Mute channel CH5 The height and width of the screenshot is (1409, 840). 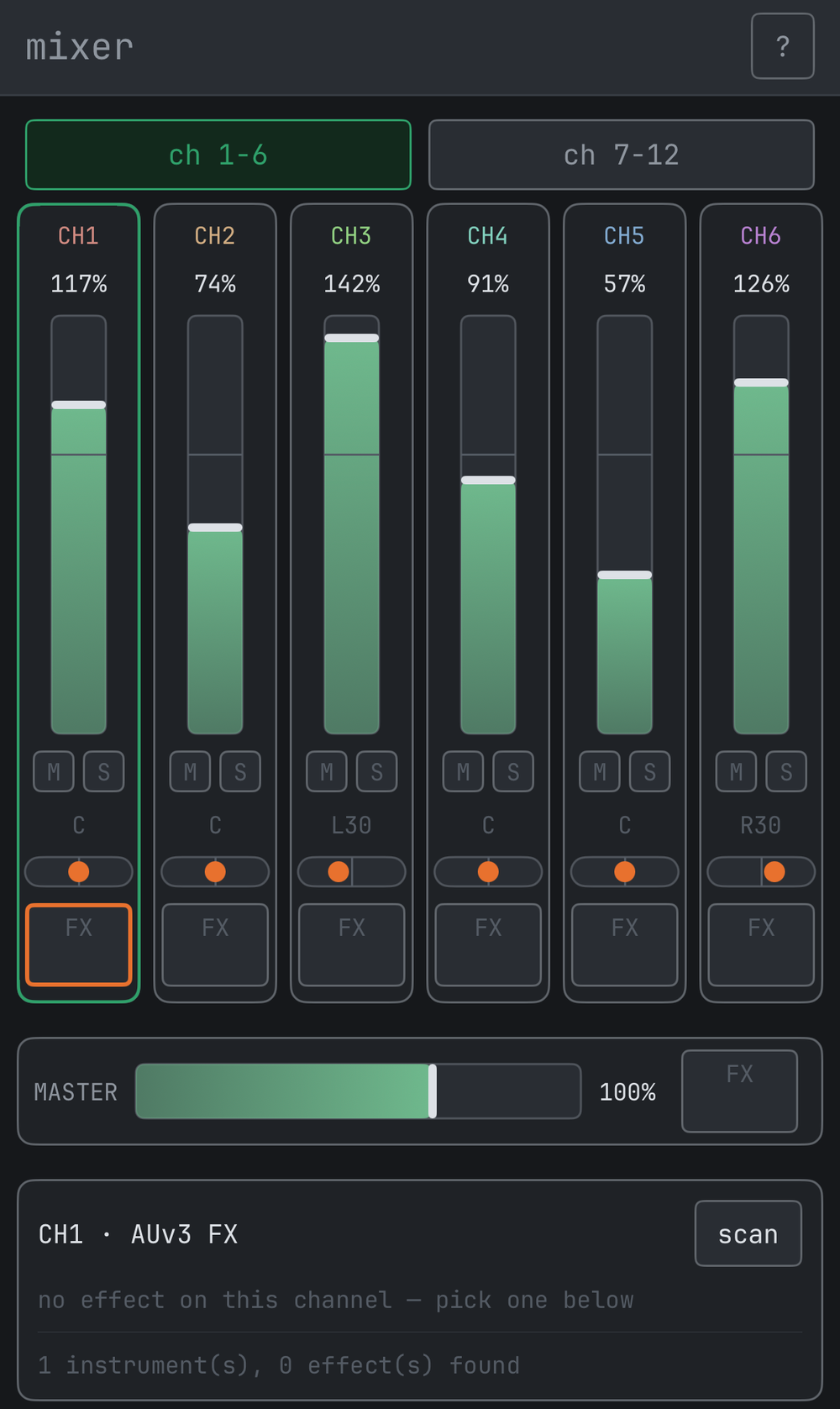click(x=600, y=771)
